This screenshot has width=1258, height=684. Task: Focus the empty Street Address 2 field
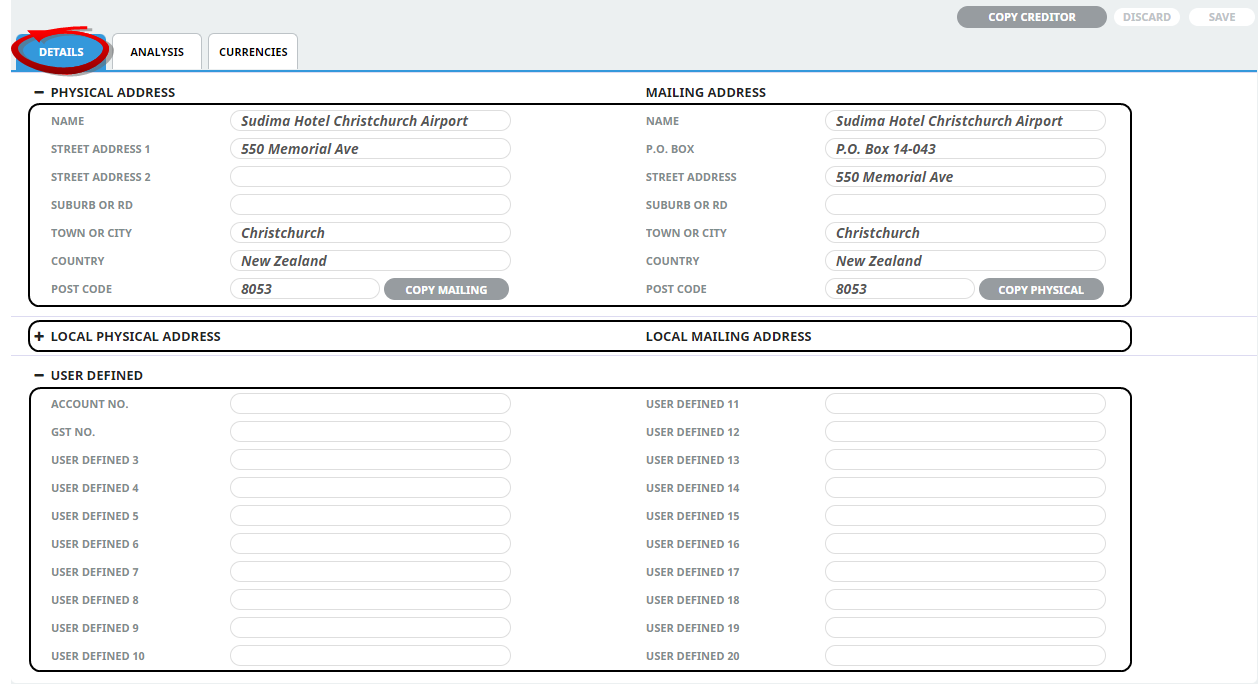coord(370,177)
